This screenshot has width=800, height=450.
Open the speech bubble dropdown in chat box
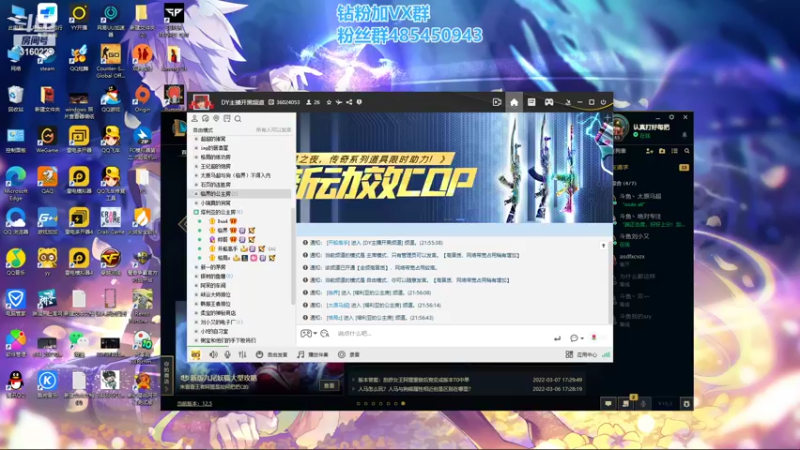pyautogui.click(x=577, y=338)
